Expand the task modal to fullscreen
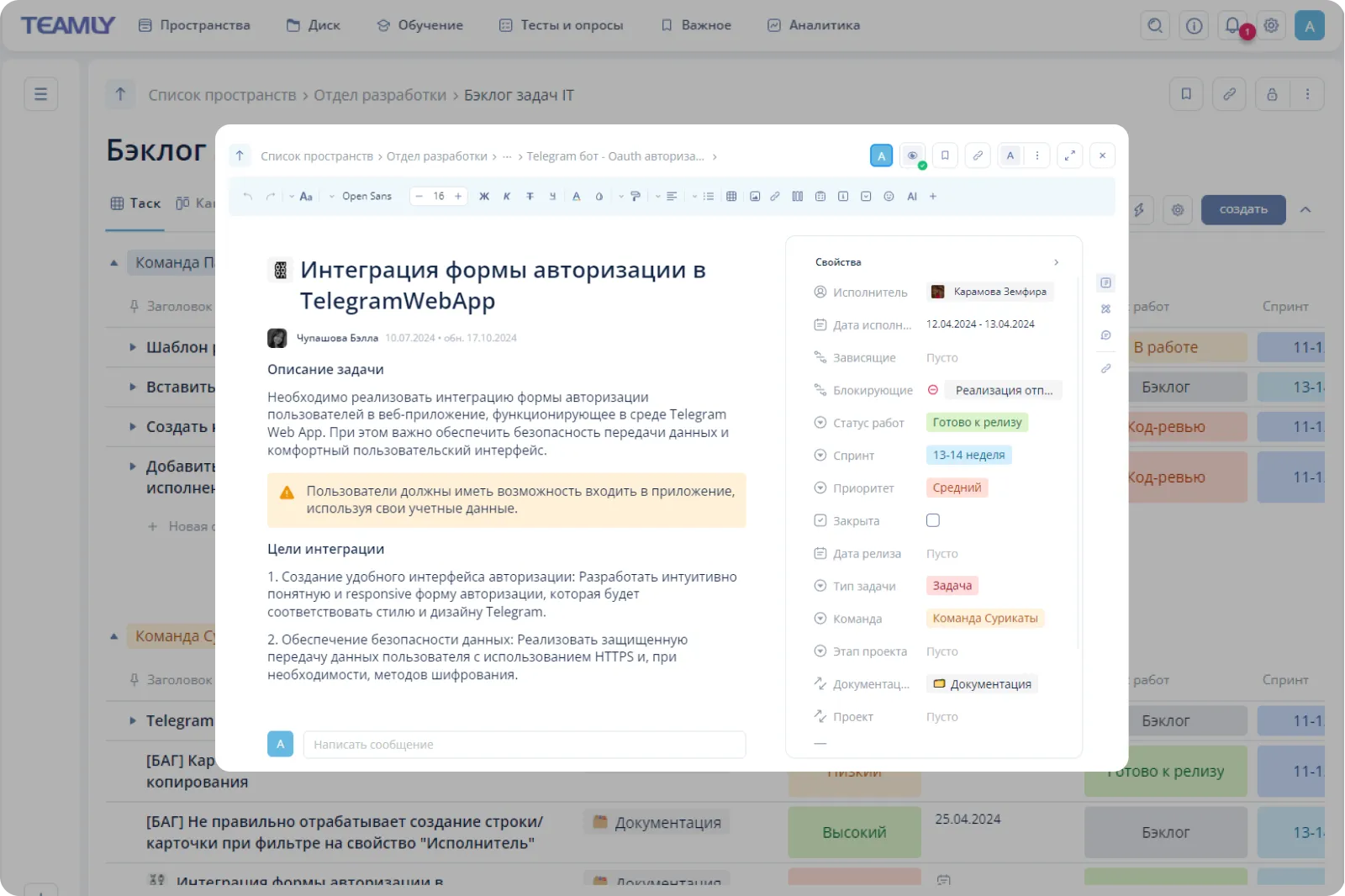Screen dimensions: 1345x896 (1070, 155)
